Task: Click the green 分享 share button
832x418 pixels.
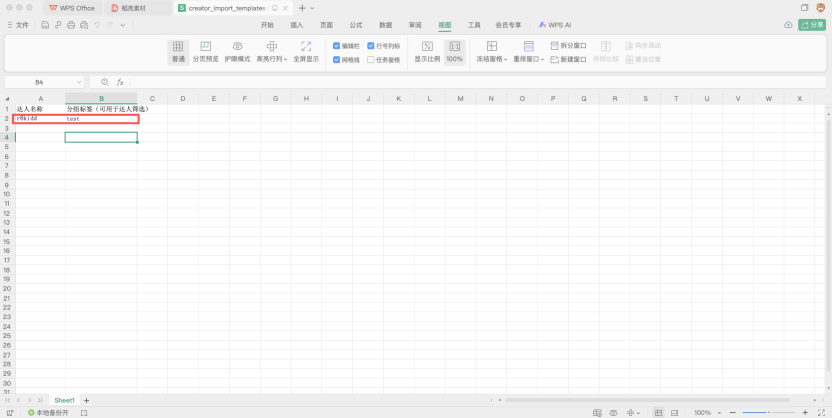Action: pyautogui.click(x=812, y=25)
